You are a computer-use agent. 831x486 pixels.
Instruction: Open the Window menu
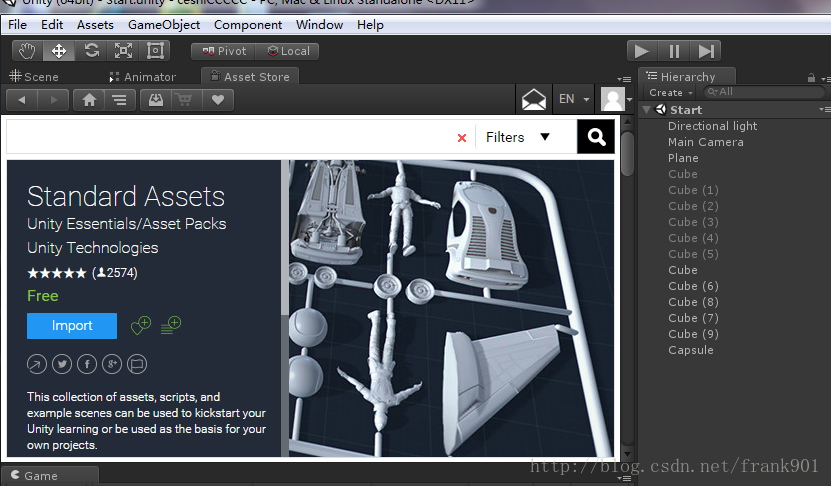pyautogui.click(x=320, y=25)
